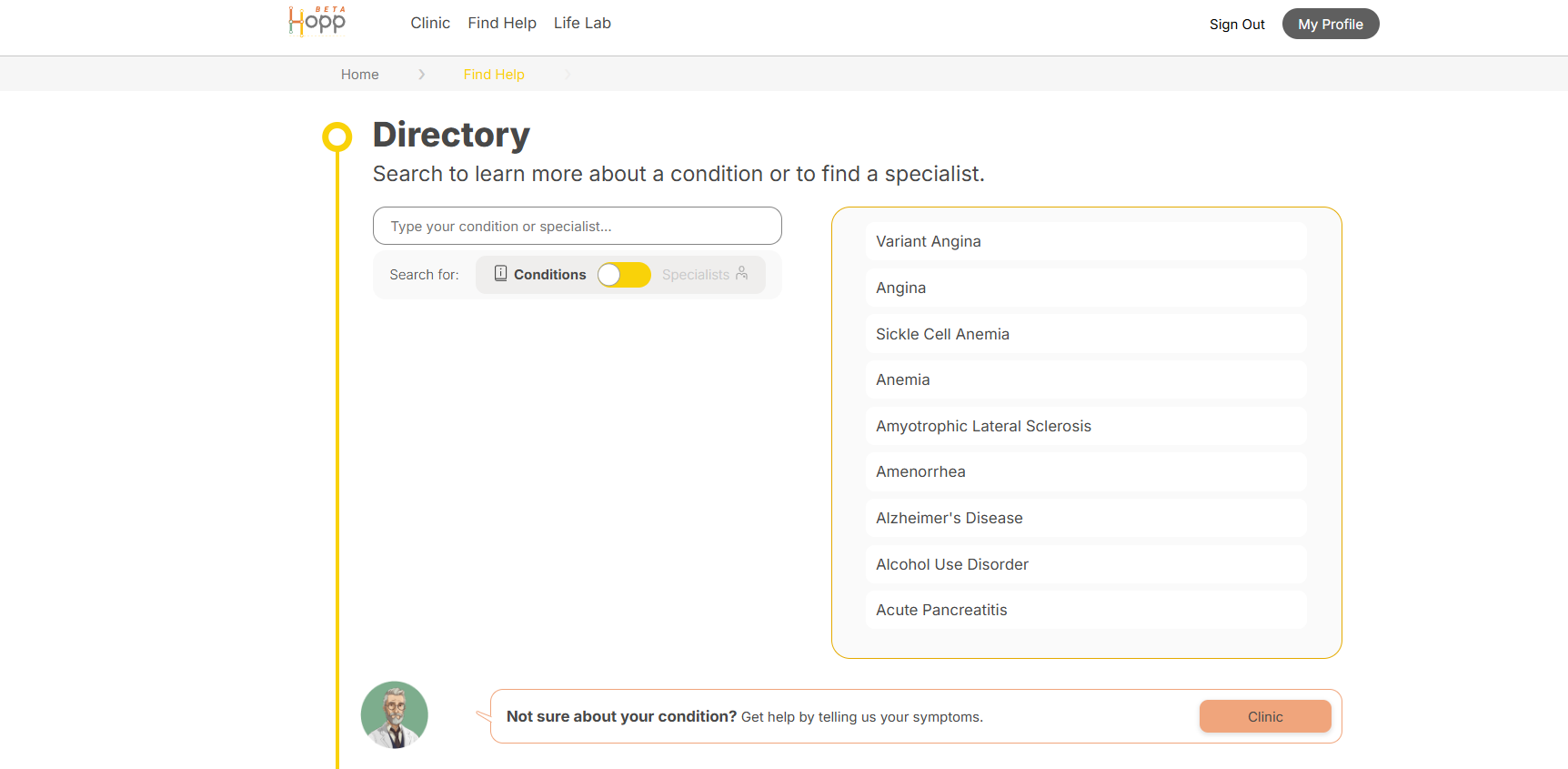This screenshot has width=1568, height=769.
Task: Toggle the Conditions/Specialists search switch
Action: click(624, 275)
